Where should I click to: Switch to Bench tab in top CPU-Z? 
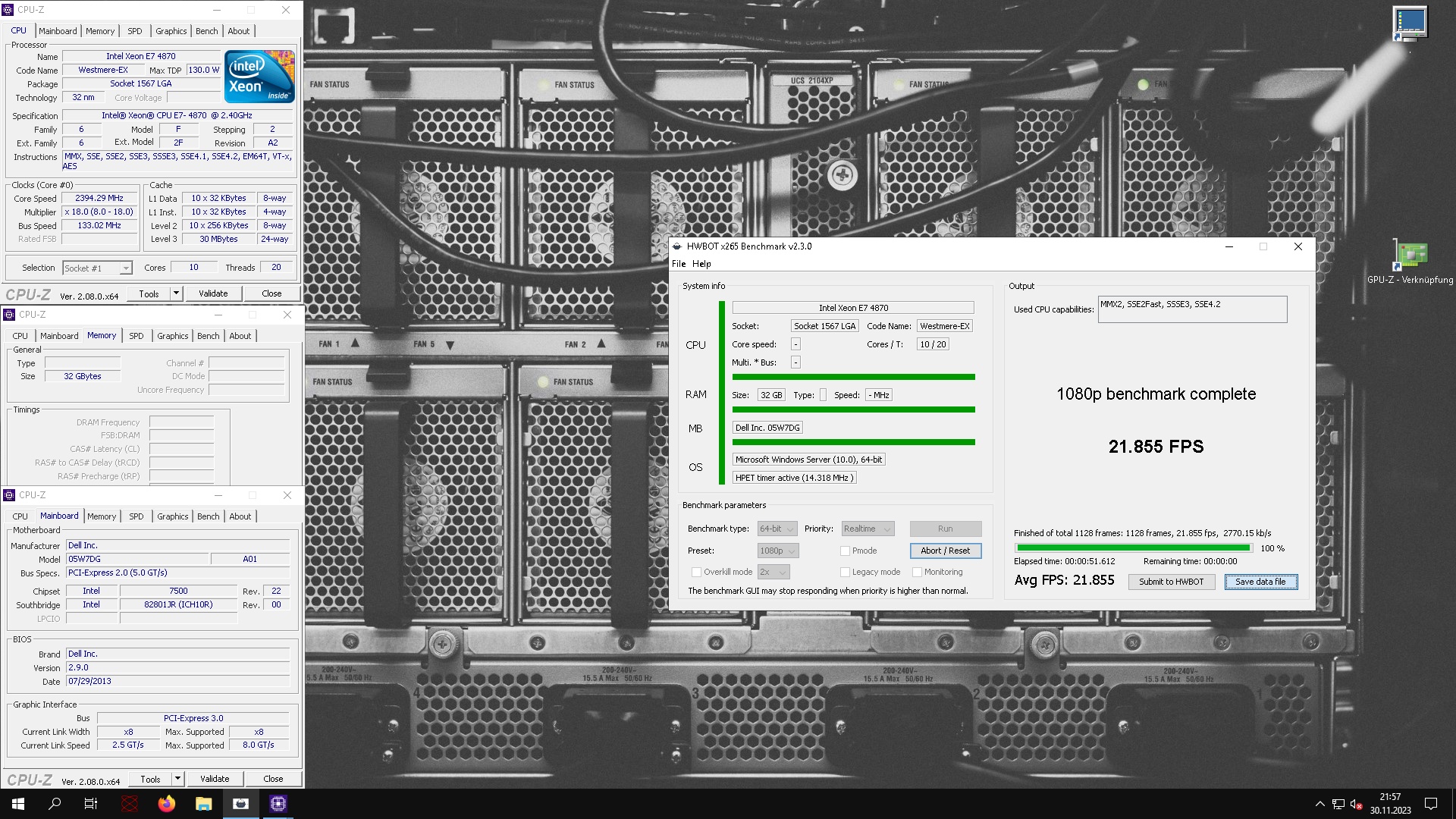pos(206,31)
